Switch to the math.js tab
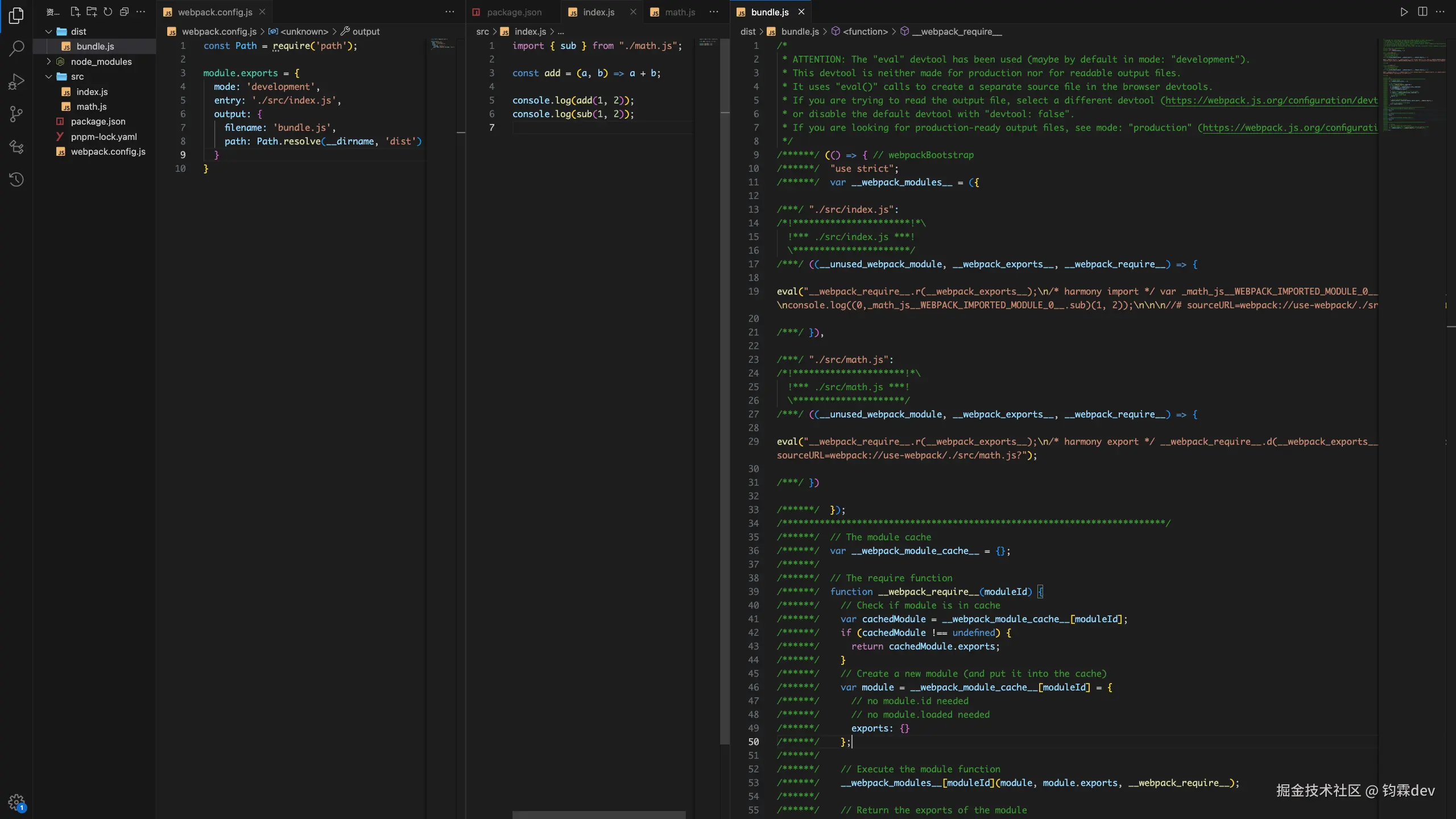 click(680, 12)
